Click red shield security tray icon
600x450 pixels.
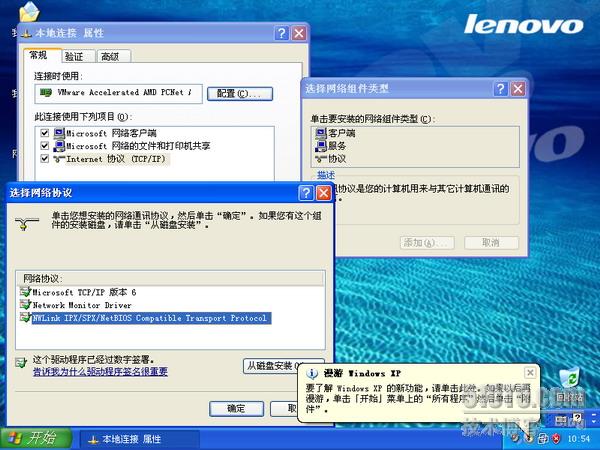coord(556,439)
